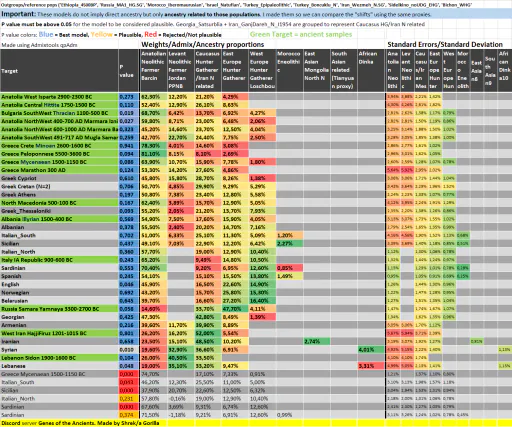Select the 'Georgian' target cell
The height and width of the screenshot is (427, 512).
pyautogui.click(x=59, y=317)
